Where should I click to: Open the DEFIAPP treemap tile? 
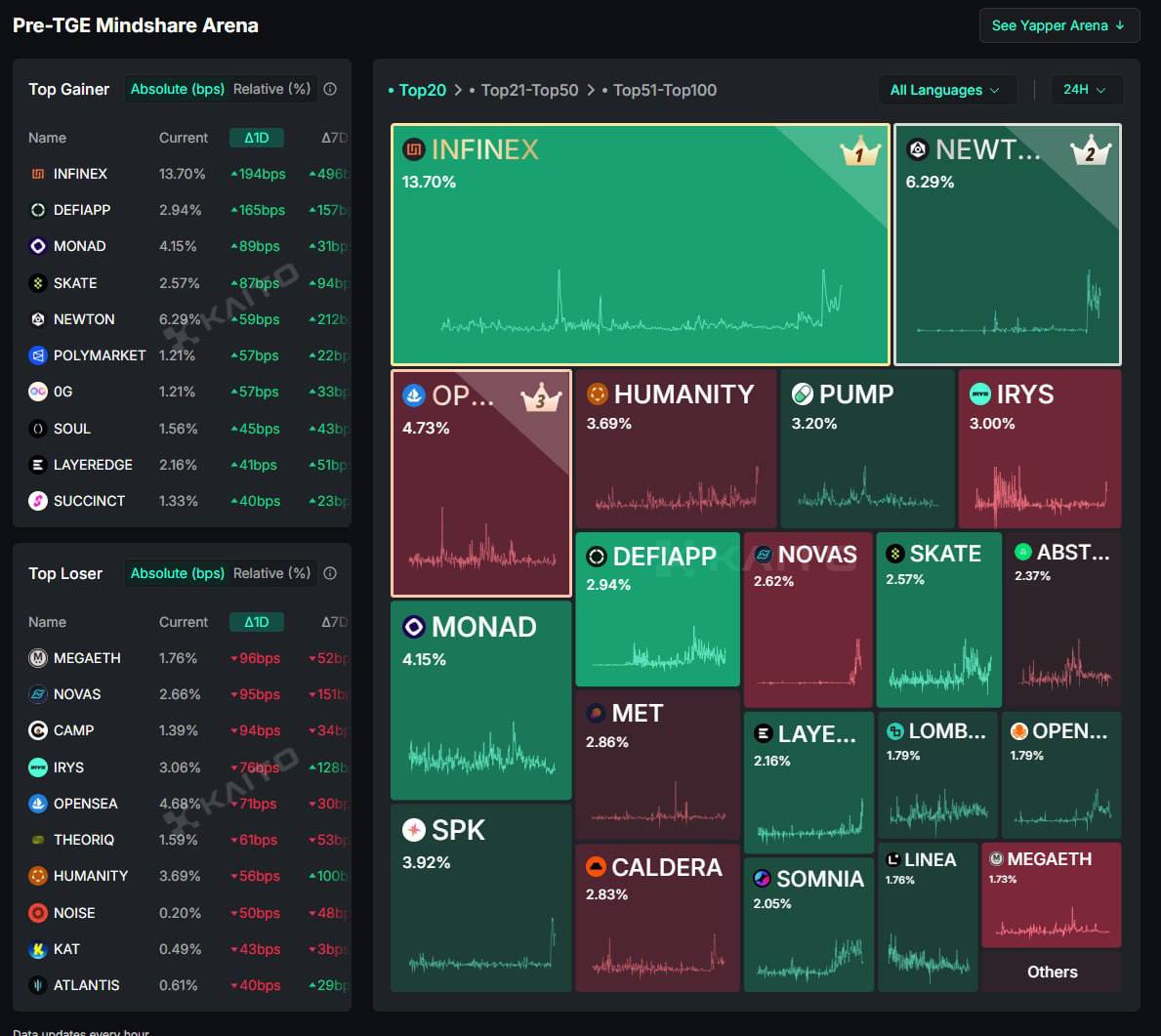pyautogui.click(x=657, y=609)
